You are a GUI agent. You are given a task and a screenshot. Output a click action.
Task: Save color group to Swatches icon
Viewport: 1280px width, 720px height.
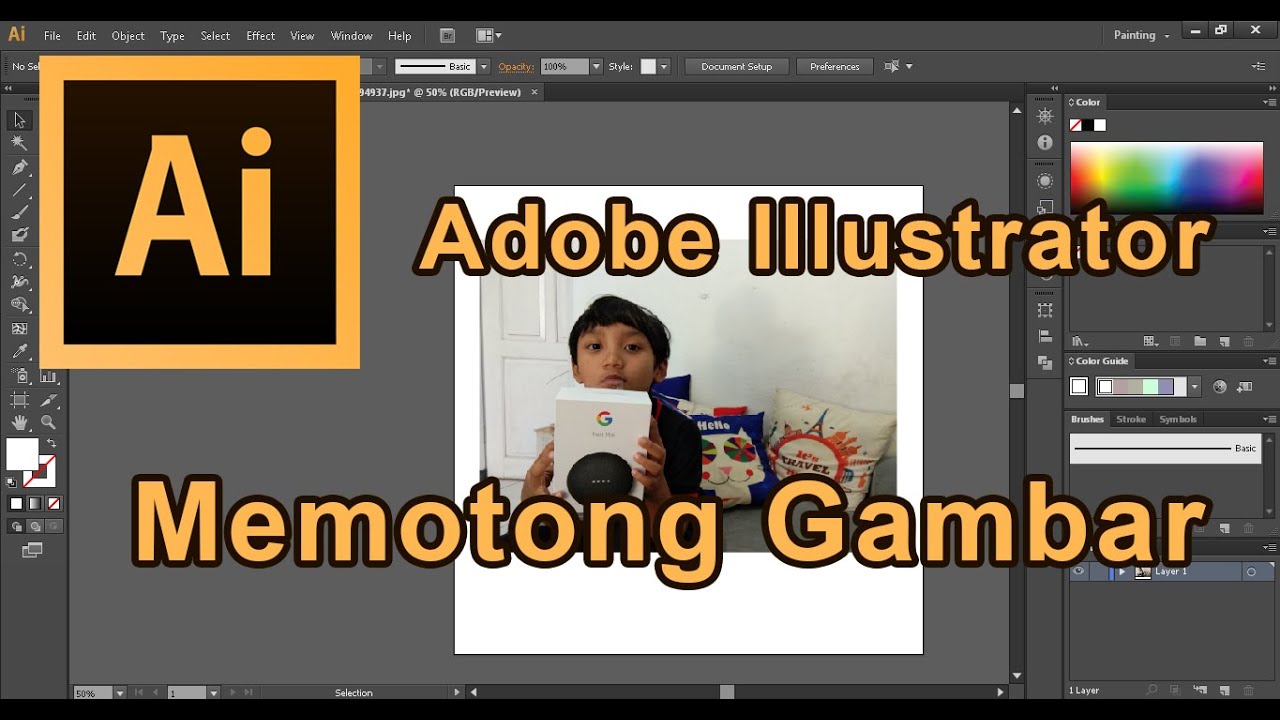click(1244, 387)
